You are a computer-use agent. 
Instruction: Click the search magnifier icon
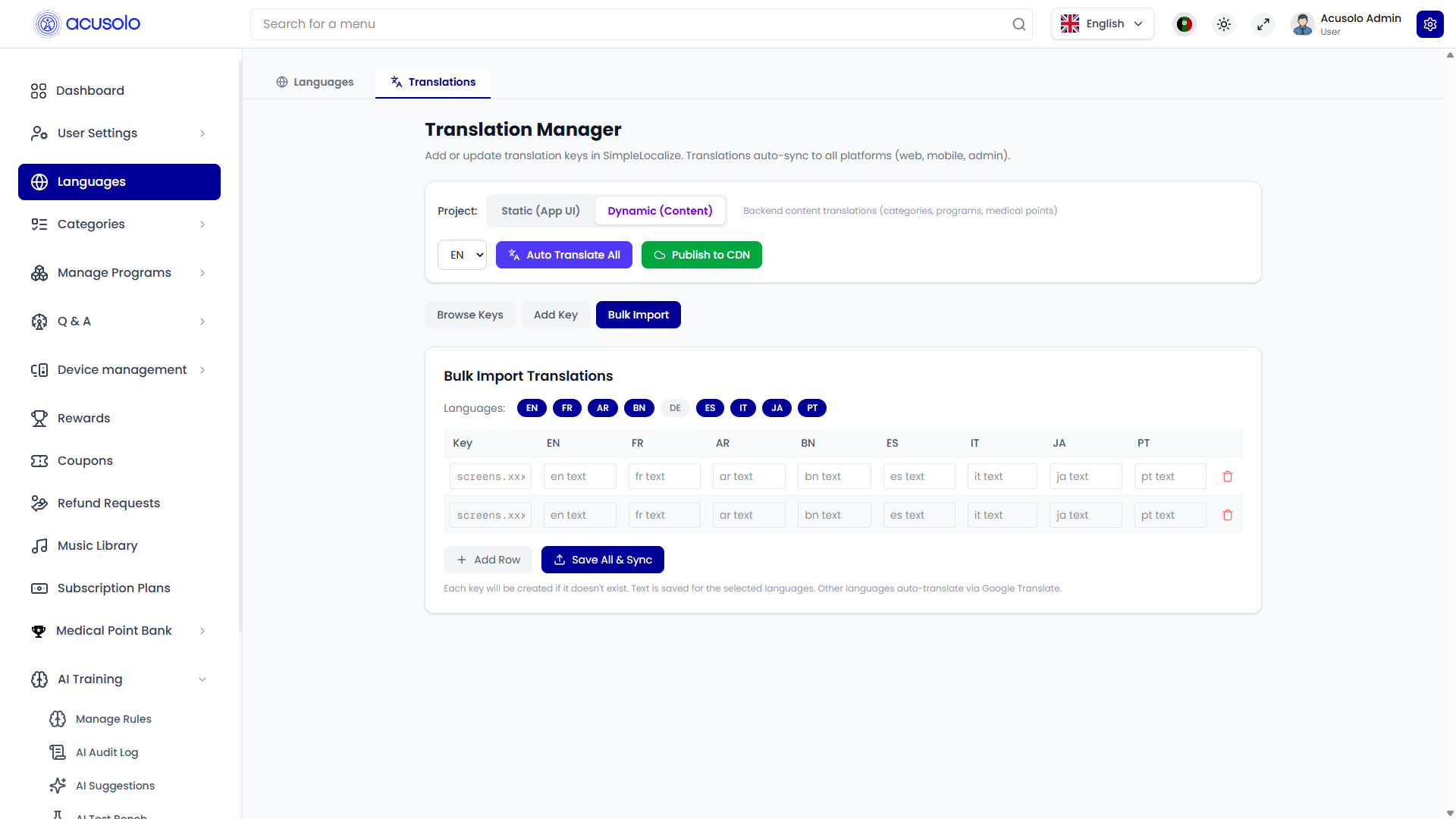[x=1018, y=24]
